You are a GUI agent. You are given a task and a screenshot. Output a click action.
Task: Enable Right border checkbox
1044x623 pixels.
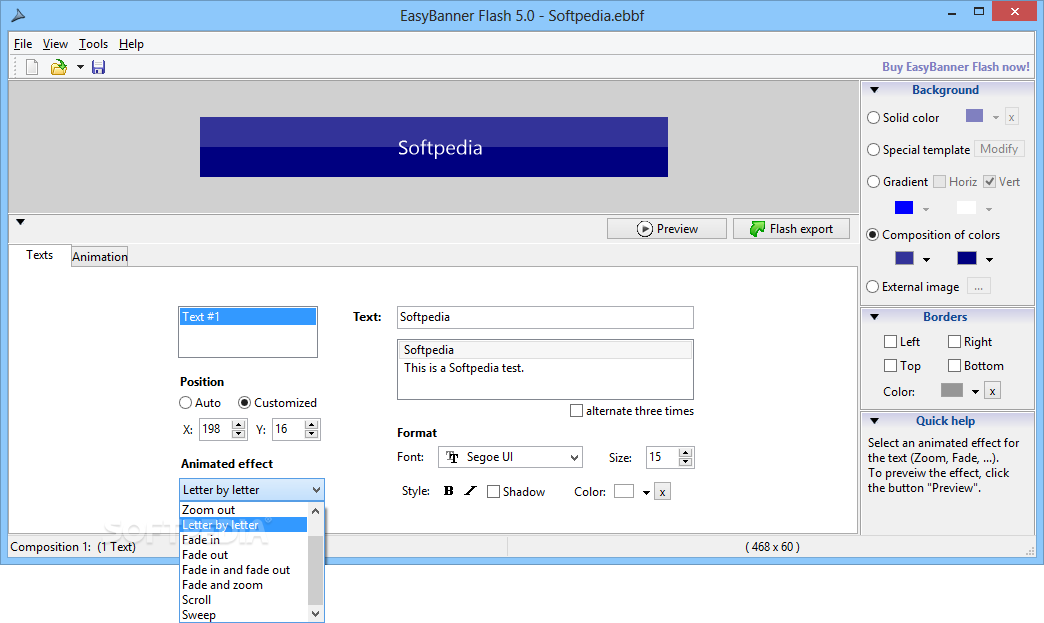[954, 342]
